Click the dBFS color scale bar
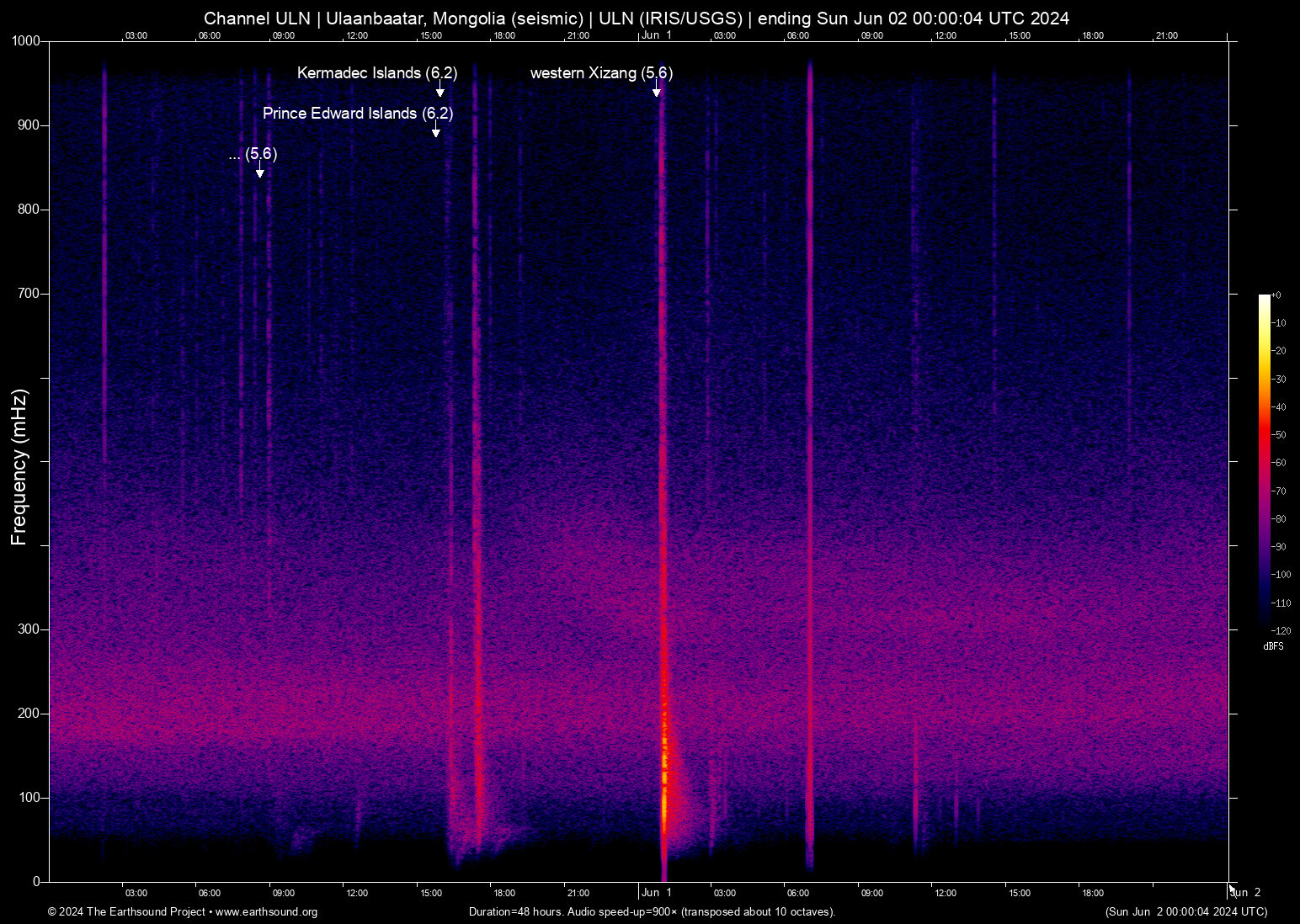1300x924 pixels. point(1264,461)
